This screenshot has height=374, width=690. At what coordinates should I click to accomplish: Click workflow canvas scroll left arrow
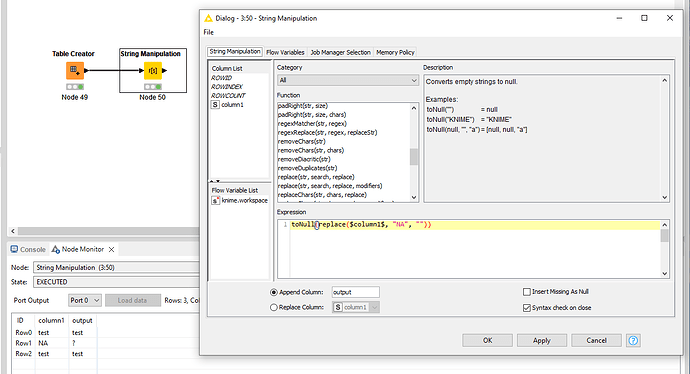tap(13, 231)
